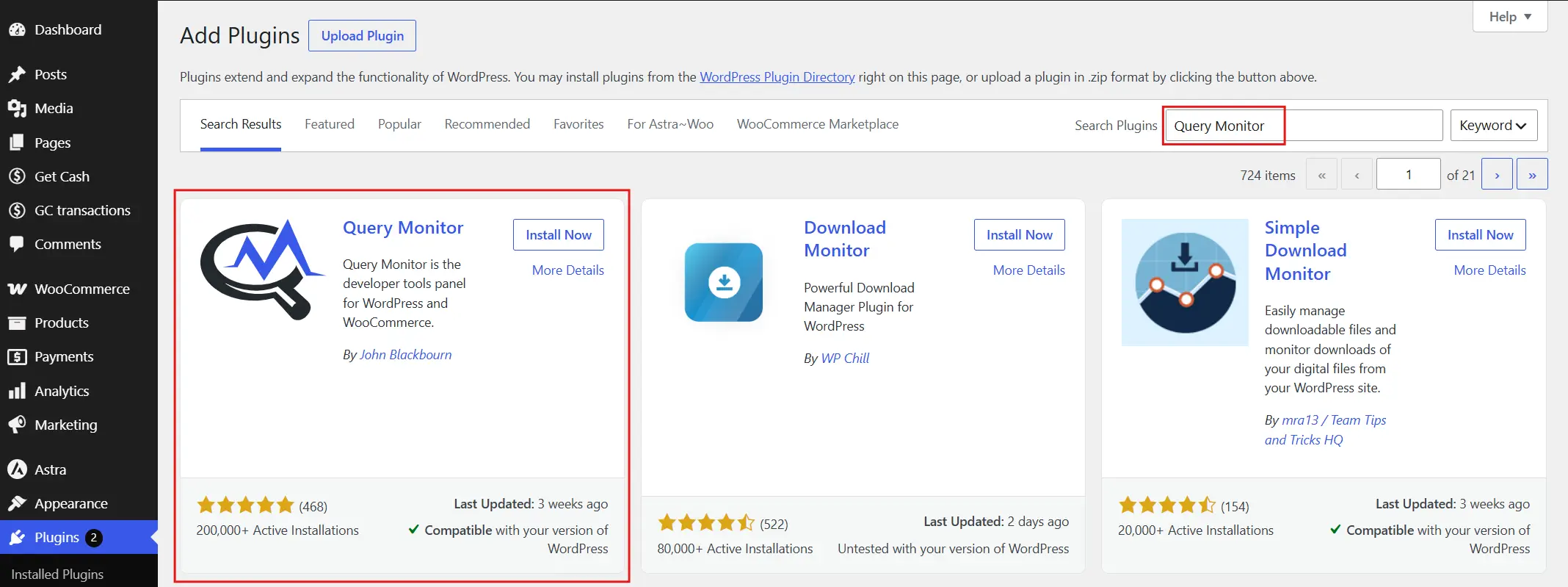
Task: Open the Query Monitor title link
Action: point(403,228)
